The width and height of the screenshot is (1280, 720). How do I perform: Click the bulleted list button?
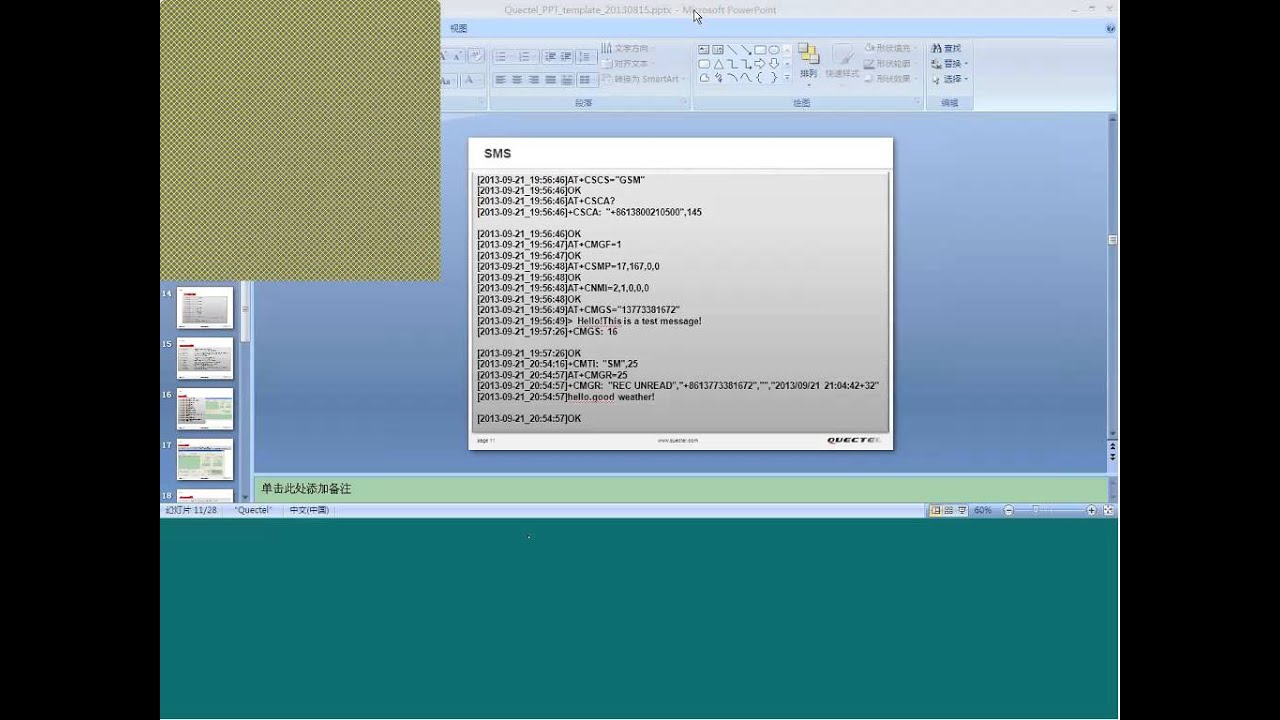point(501,57)
